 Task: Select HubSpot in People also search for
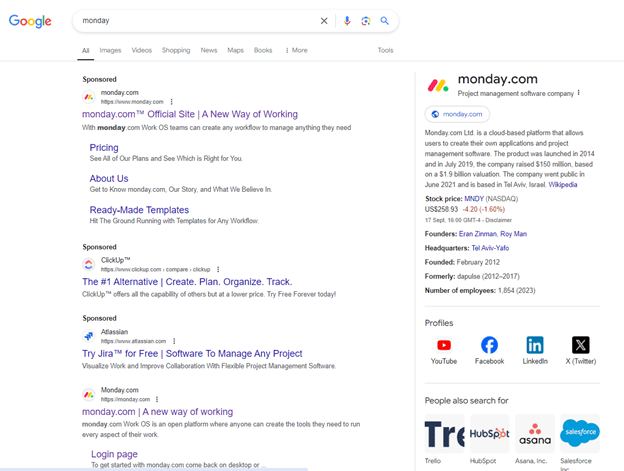click(x=489, y=439)
